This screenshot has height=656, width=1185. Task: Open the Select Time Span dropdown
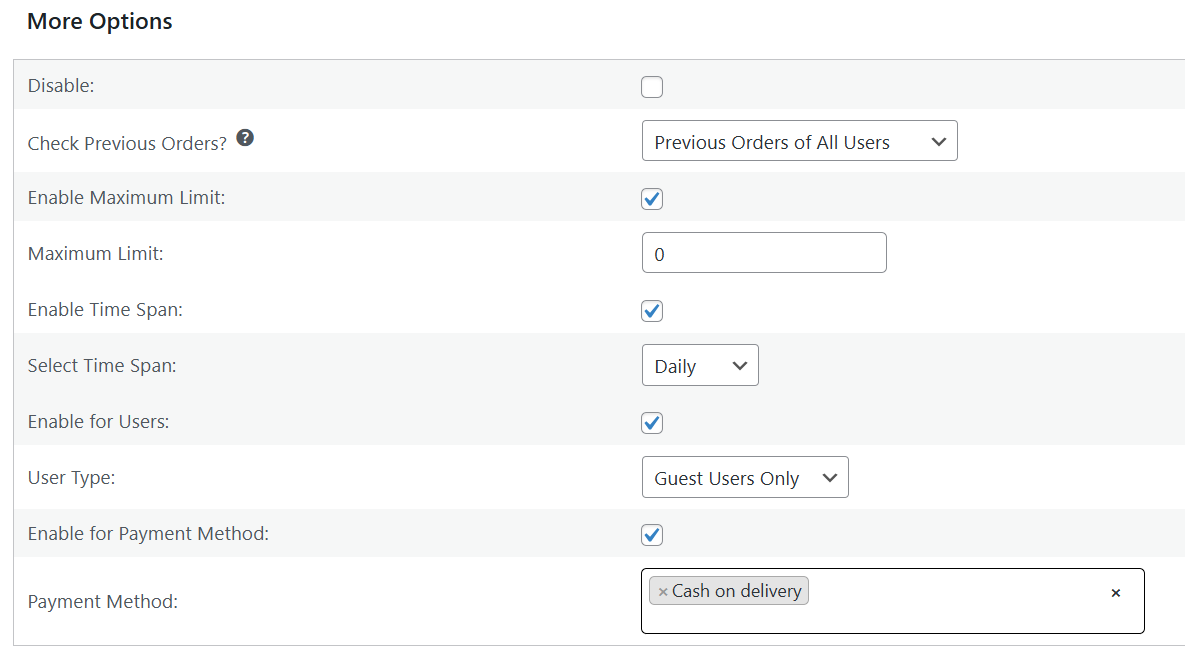click(700, 365)
